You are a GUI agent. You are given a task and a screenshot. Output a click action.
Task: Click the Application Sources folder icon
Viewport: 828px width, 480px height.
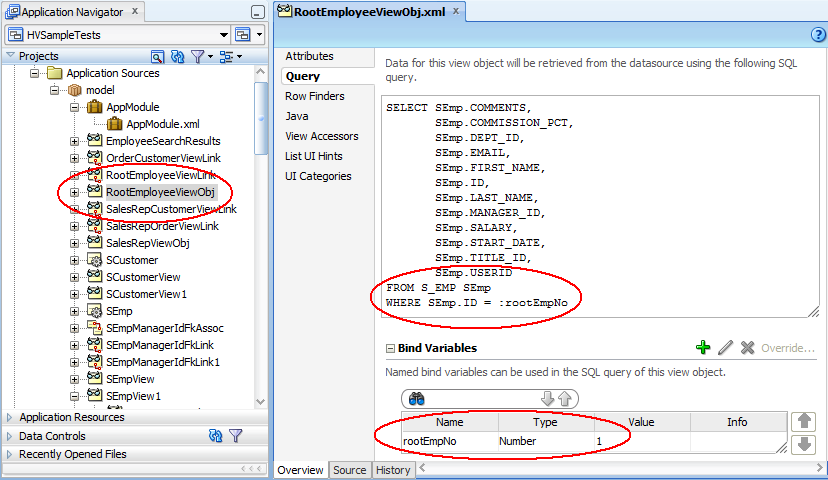(55, 73)
